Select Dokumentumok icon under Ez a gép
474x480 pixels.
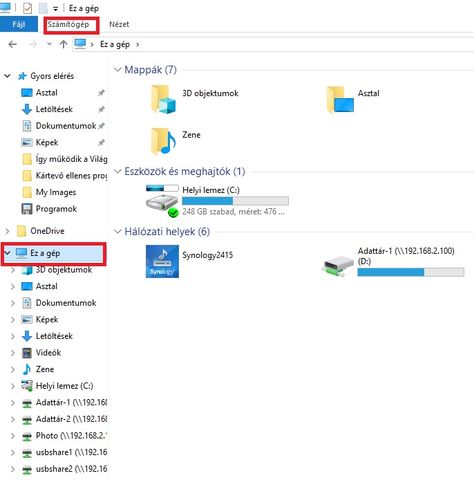pos(27,303)
